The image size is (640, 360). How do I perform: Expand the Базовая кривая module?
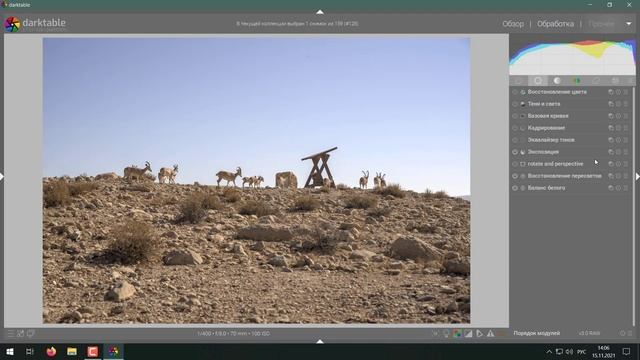[548, 116]
